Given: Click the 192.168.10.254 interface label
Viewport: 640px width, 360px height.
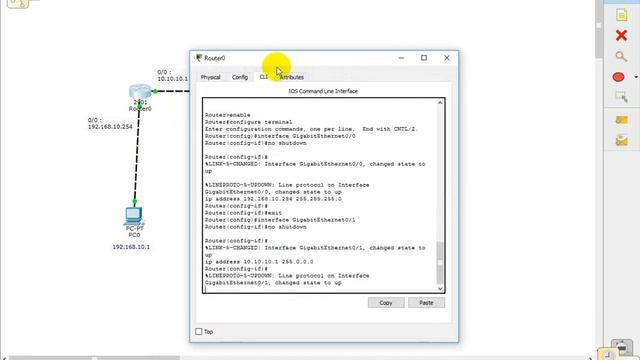Looking at the screenshot, I should (x=110, y=127).
